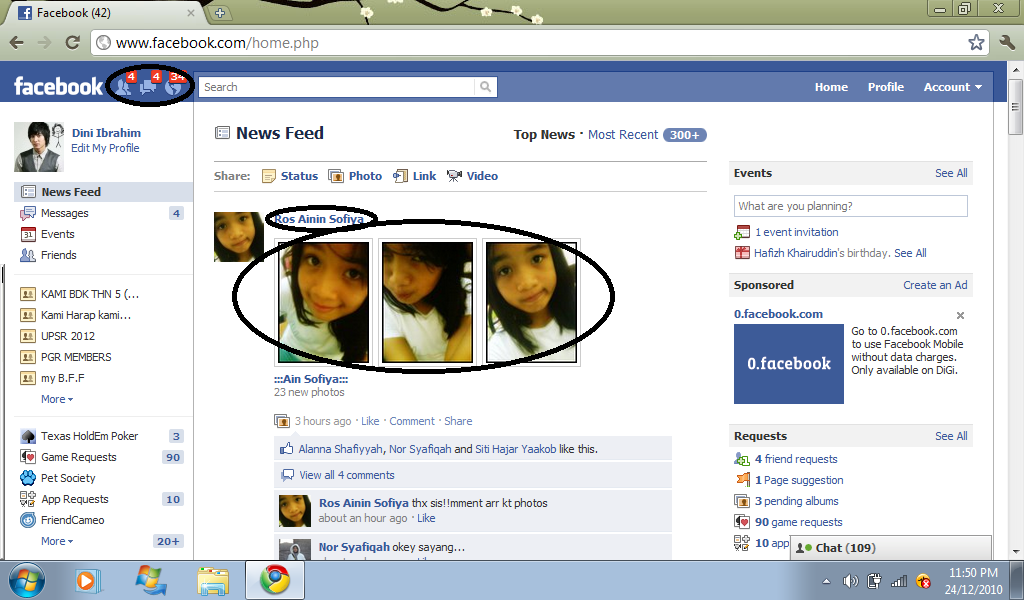The height and width of the screenshot is (600, 1024).
Task: Click Friends icon in left sidebar
Action: coord(27,255)
